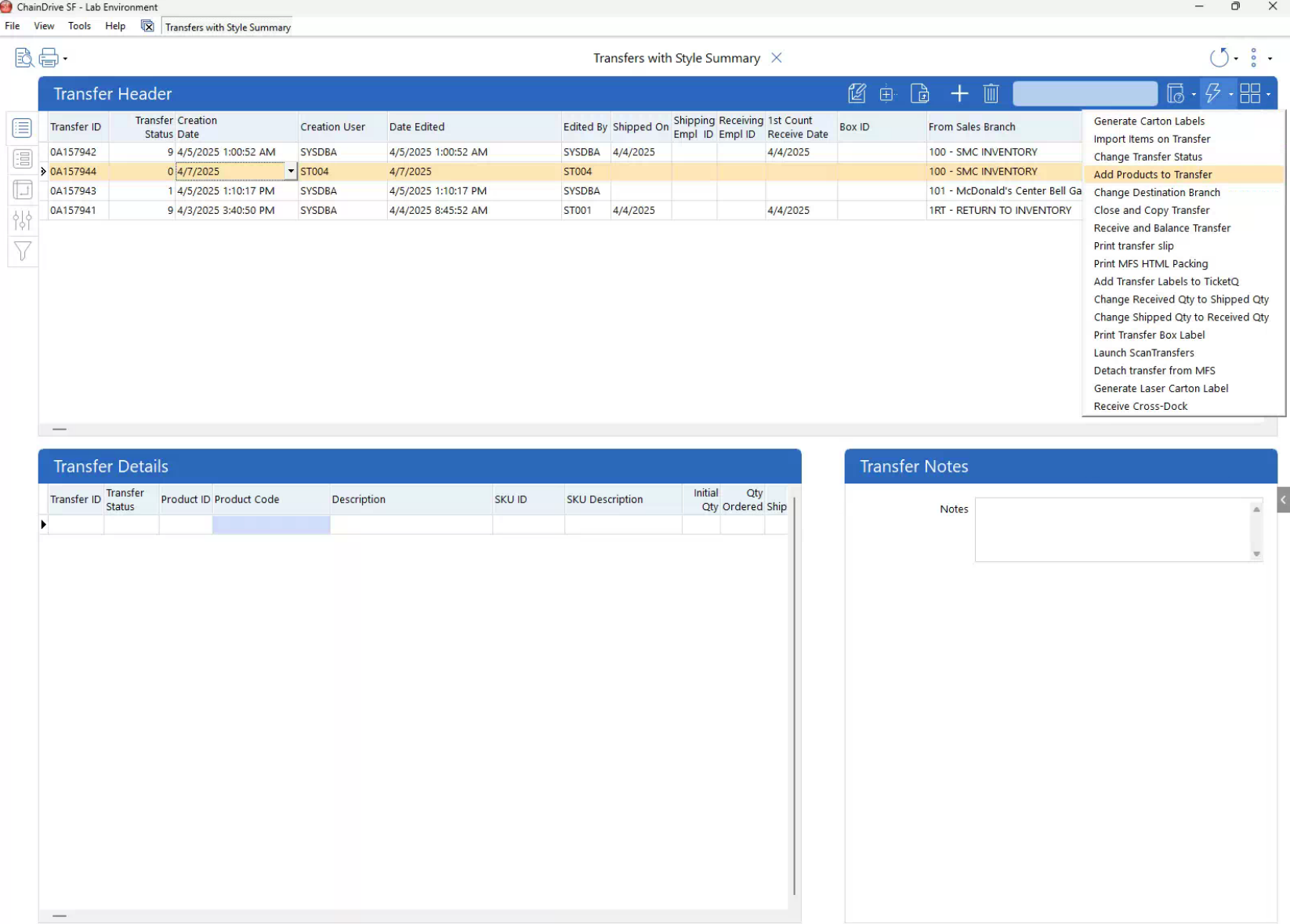Sort Transfer Details by Product Code header
This screenshot has width=1290, height=924.
coord(271,499)
